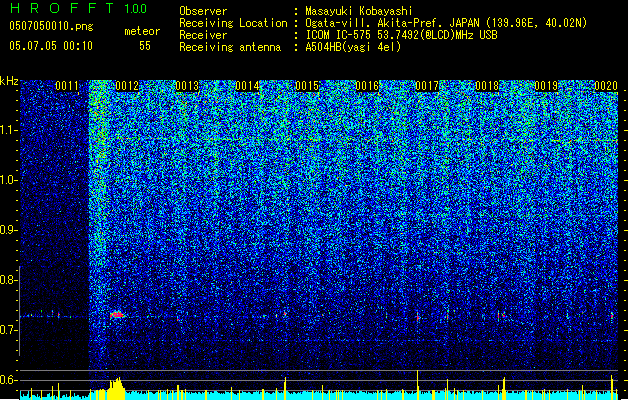Click the Observer label
Viewport: 629px width, 400px height.
(x=203, y=11)
